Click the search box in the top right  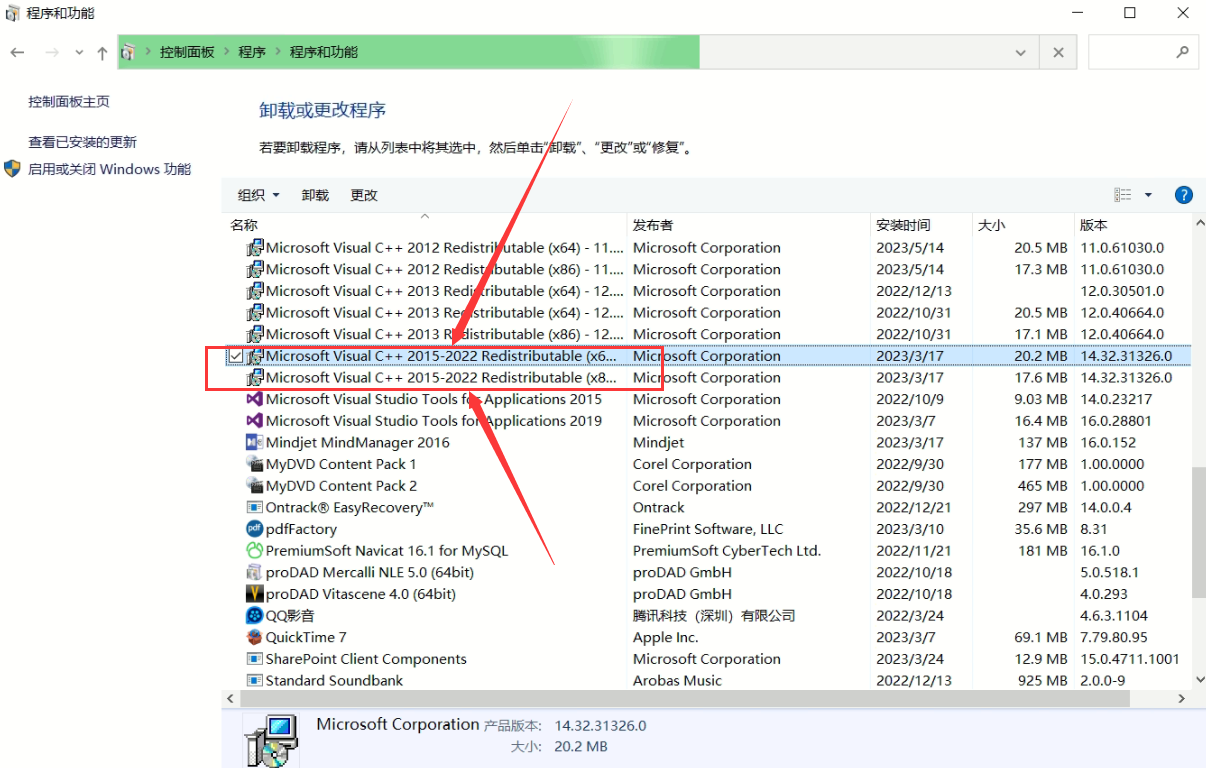tap(1135, 53)
